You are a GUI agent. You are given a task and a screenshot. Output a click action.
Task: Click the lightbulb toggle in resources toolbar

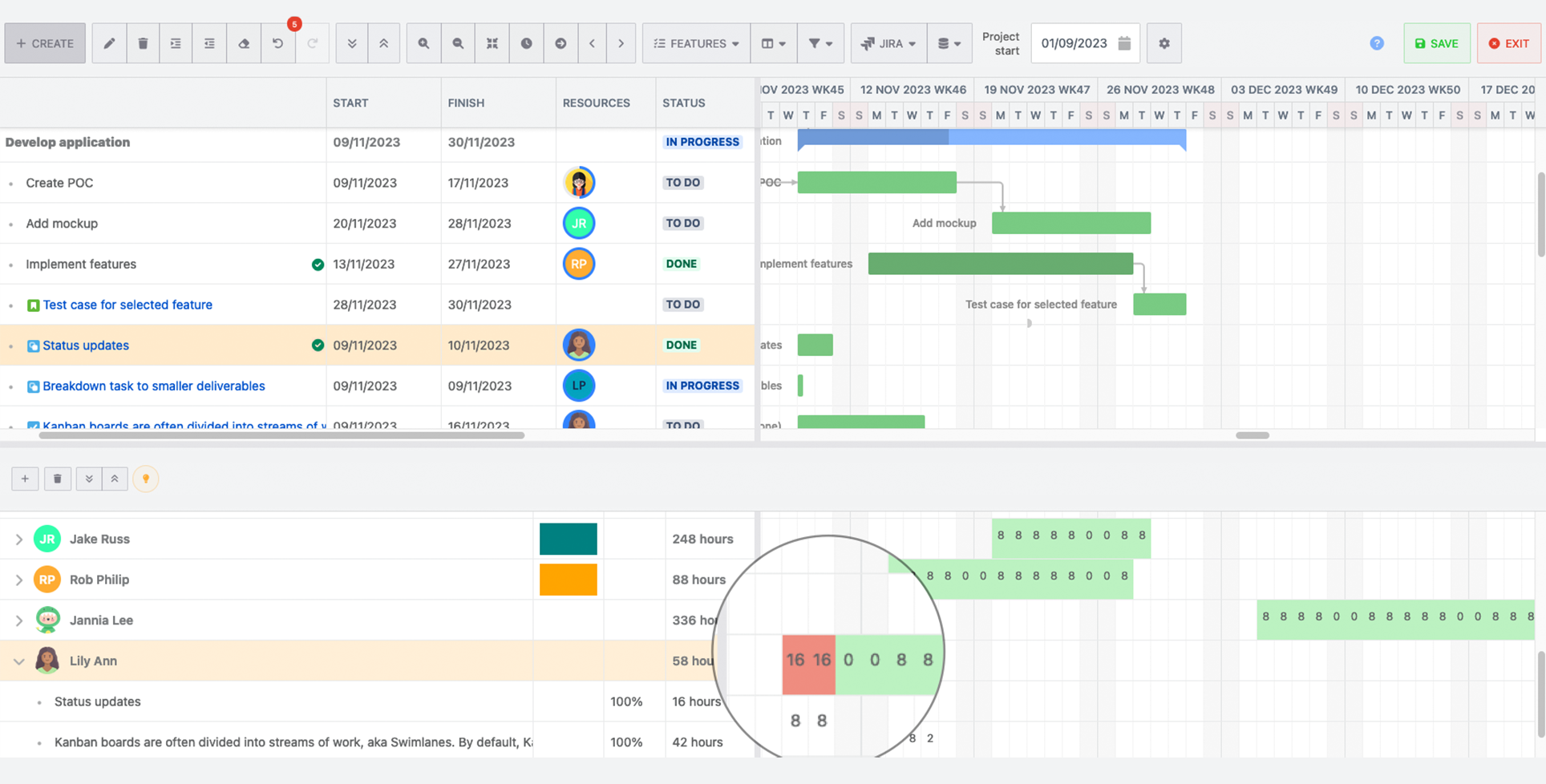[x=145, y=479]
